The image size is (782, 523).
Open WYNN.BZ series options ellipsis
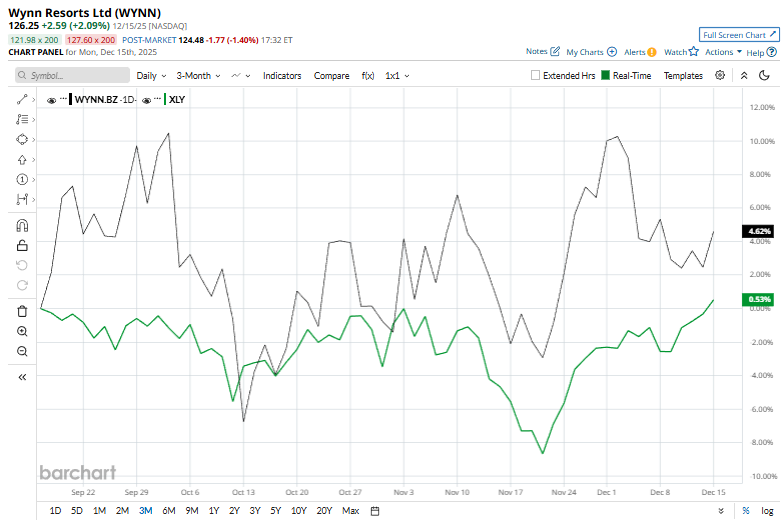pos(63,99)
